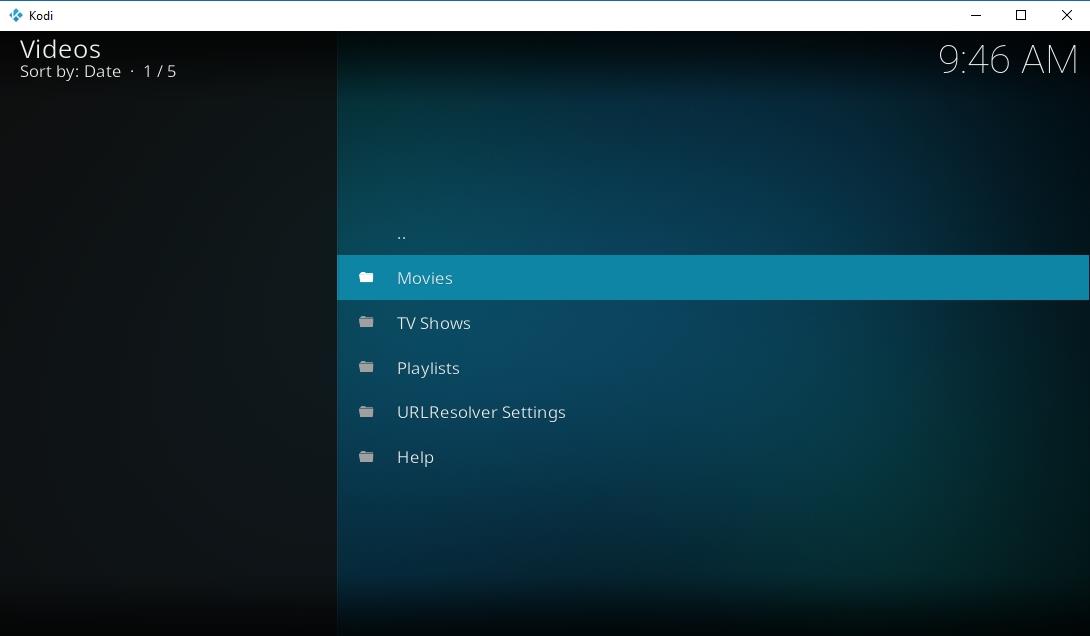Click the Kodi window title text
The image size is (1090, 636).
coord(41,15)
